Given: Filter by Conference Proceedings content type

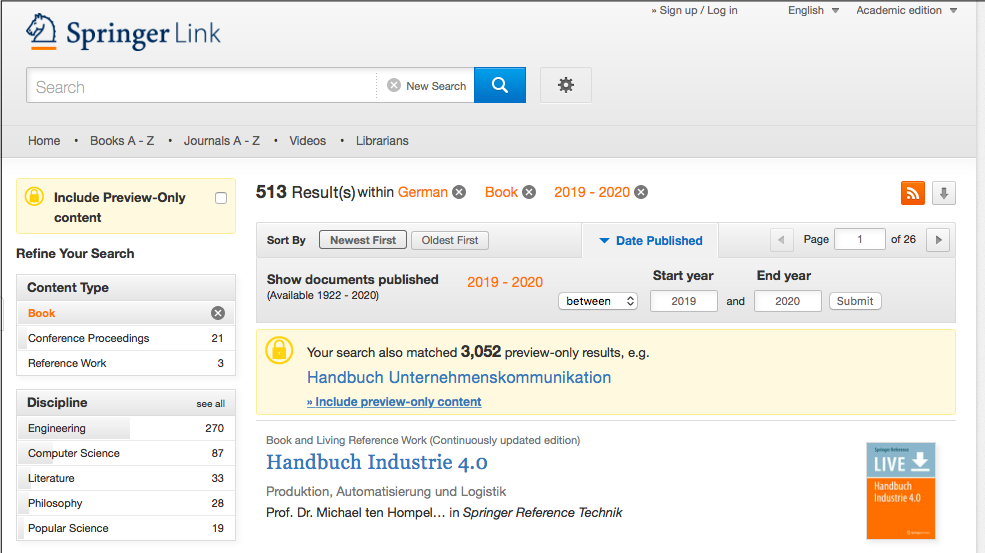Looking at the screenshot, I should (x=126, y=338).
